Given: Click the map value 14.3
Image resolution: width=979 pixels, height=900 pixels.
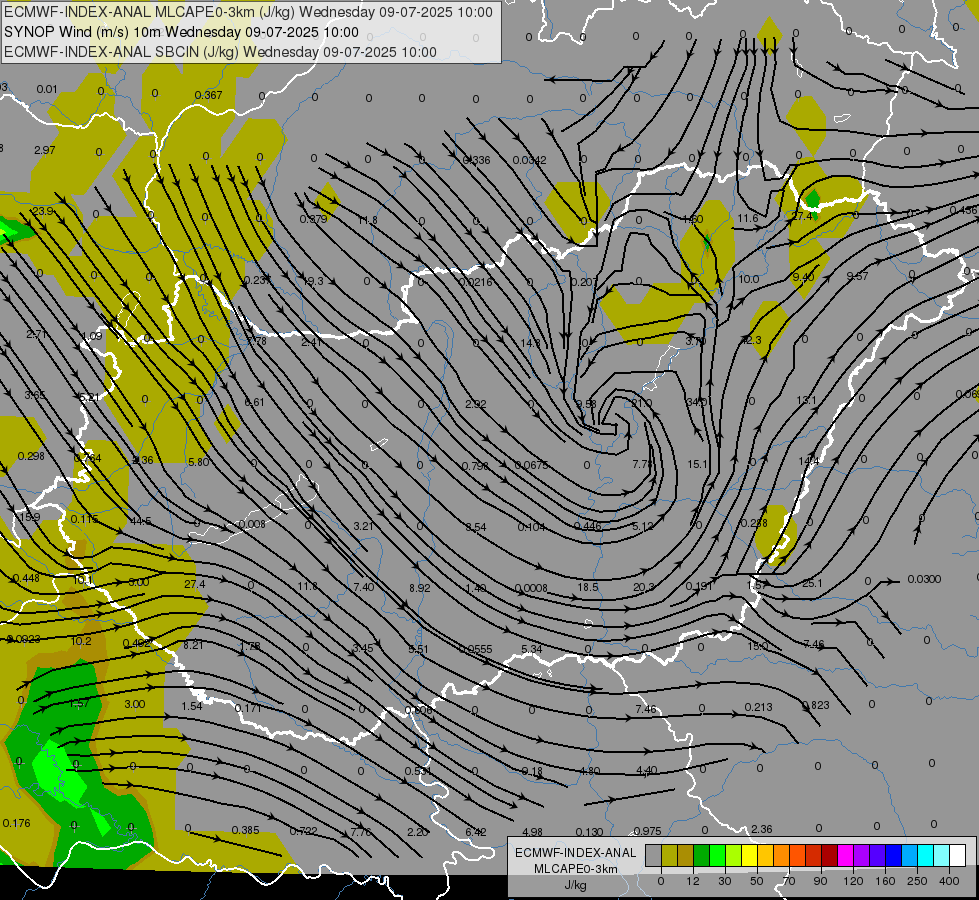Looking at the screenshot, I should pos(531,343).
